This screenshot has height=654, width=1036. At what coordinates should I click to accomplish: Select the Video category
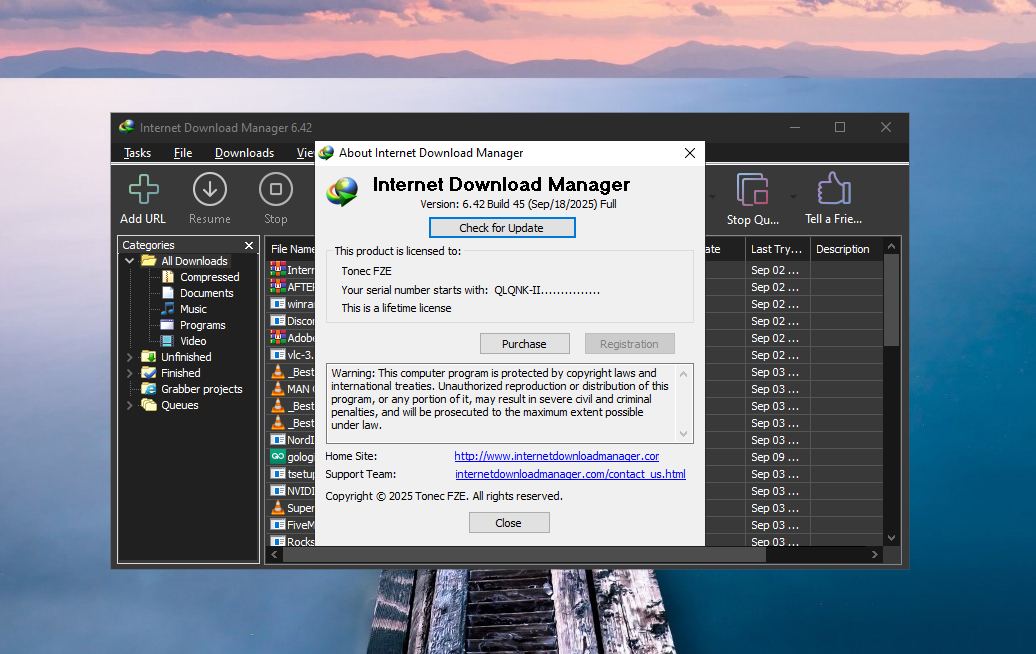pyautogui.click(x=193, y=341)
